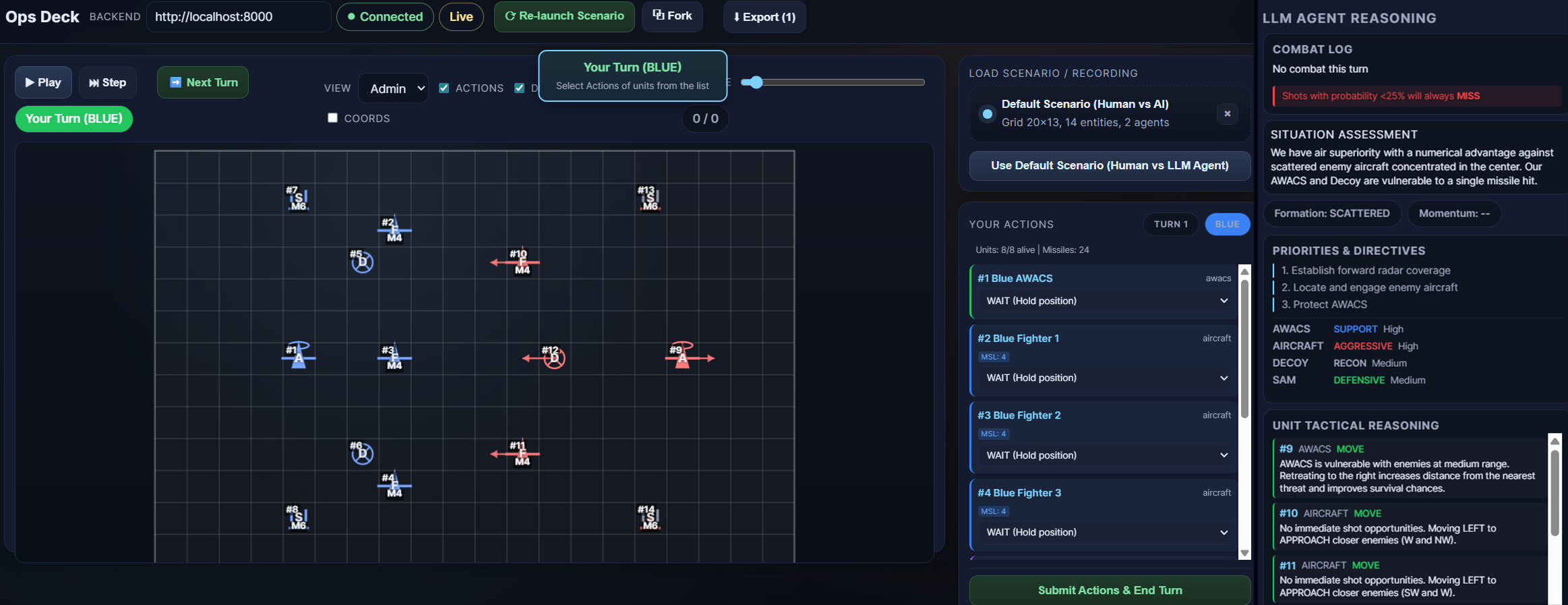The width and height of the screenshot is (1568, 605).
Task: Click Use Default Scenario (Human vs LLM Agent)
Action: click(1110, 165)
